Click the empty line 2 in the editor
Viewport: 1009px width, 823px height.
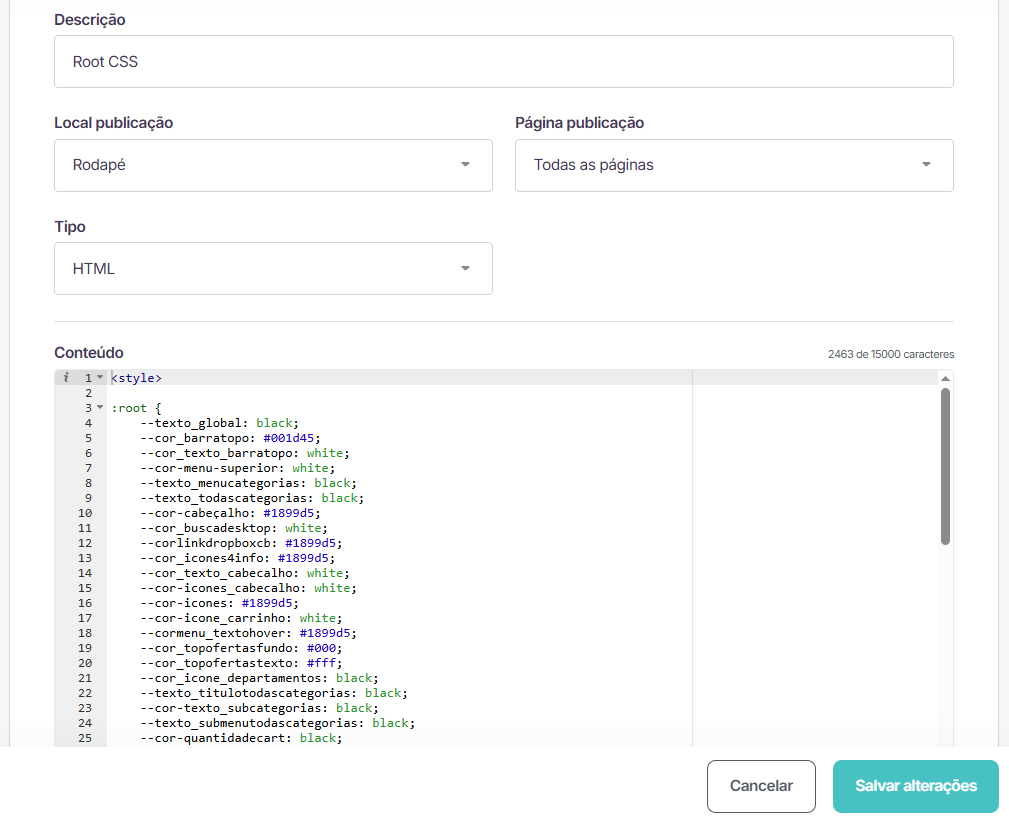[300, 393]
